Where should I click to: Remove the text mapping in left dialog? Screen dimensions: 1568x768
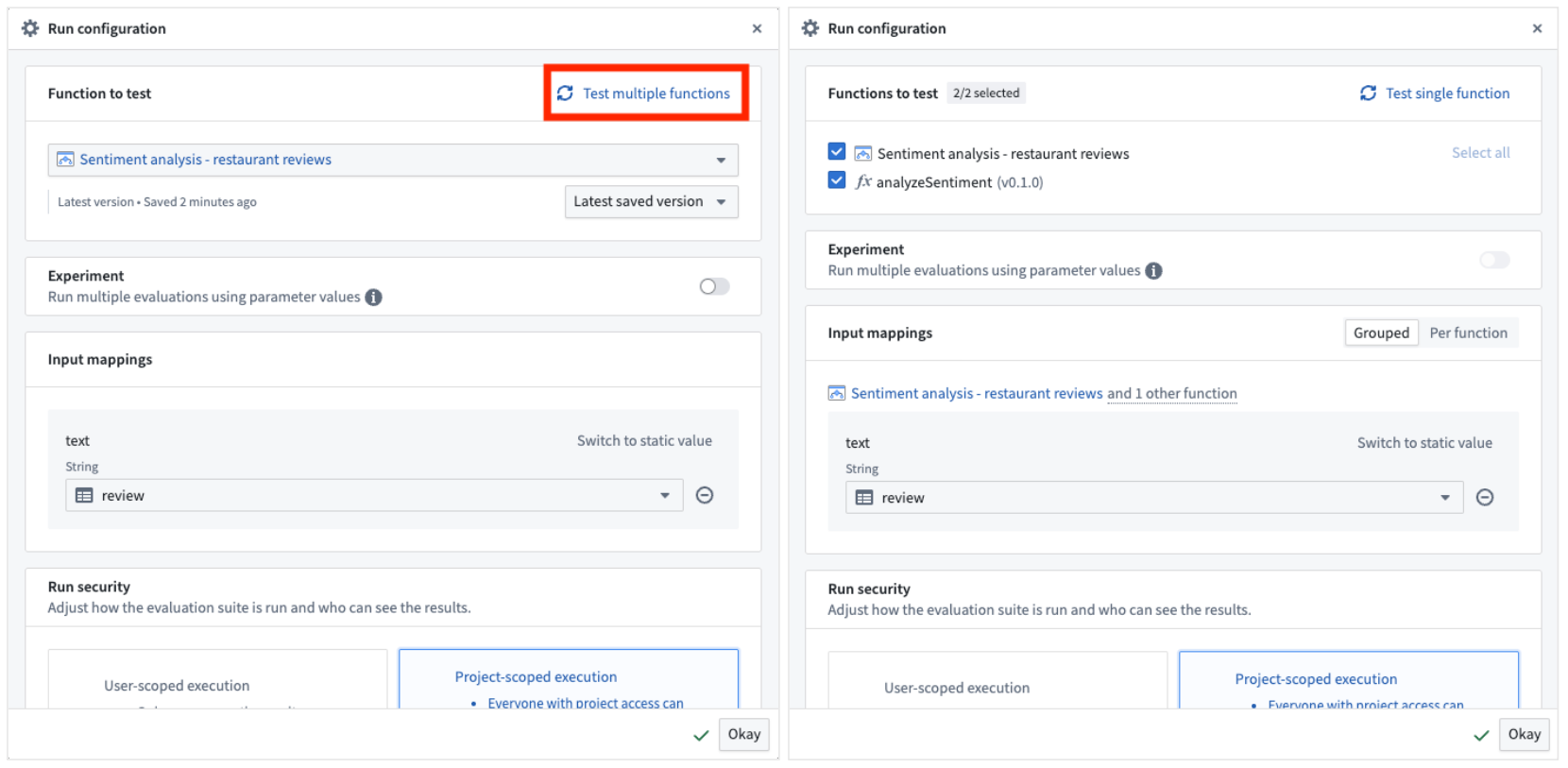click(x=705, y=495)
